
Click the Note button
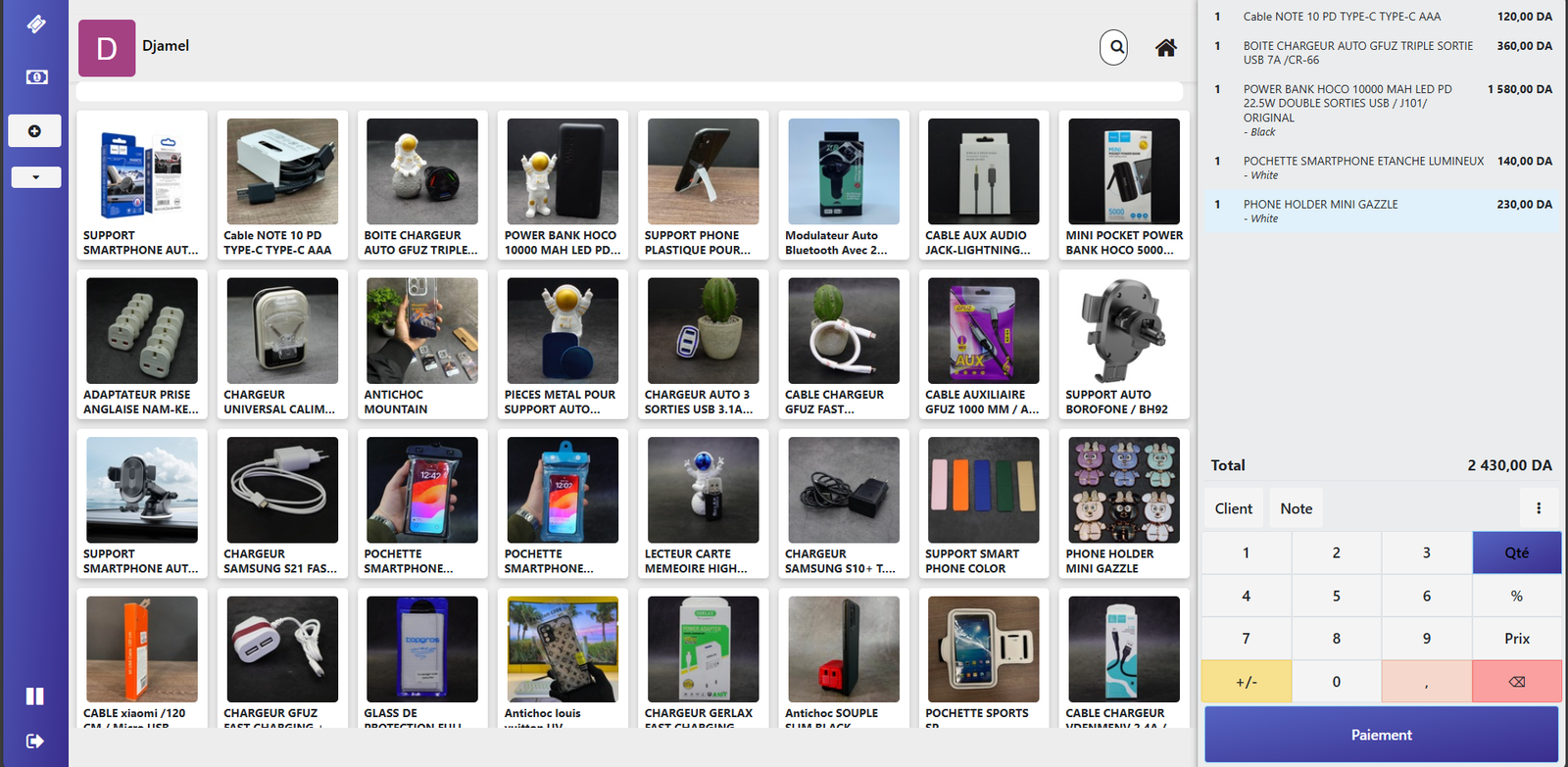pyautogui.click(x=1296, y=508)
